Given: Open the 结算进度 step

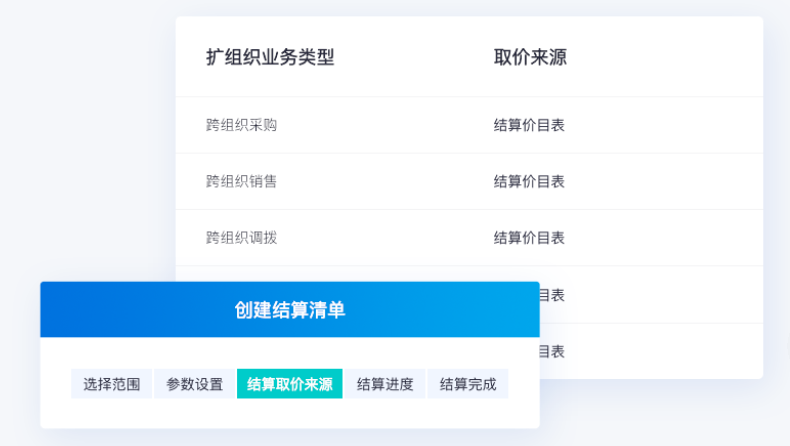Looking at the screenshot, I should click(x=385, y=384).
